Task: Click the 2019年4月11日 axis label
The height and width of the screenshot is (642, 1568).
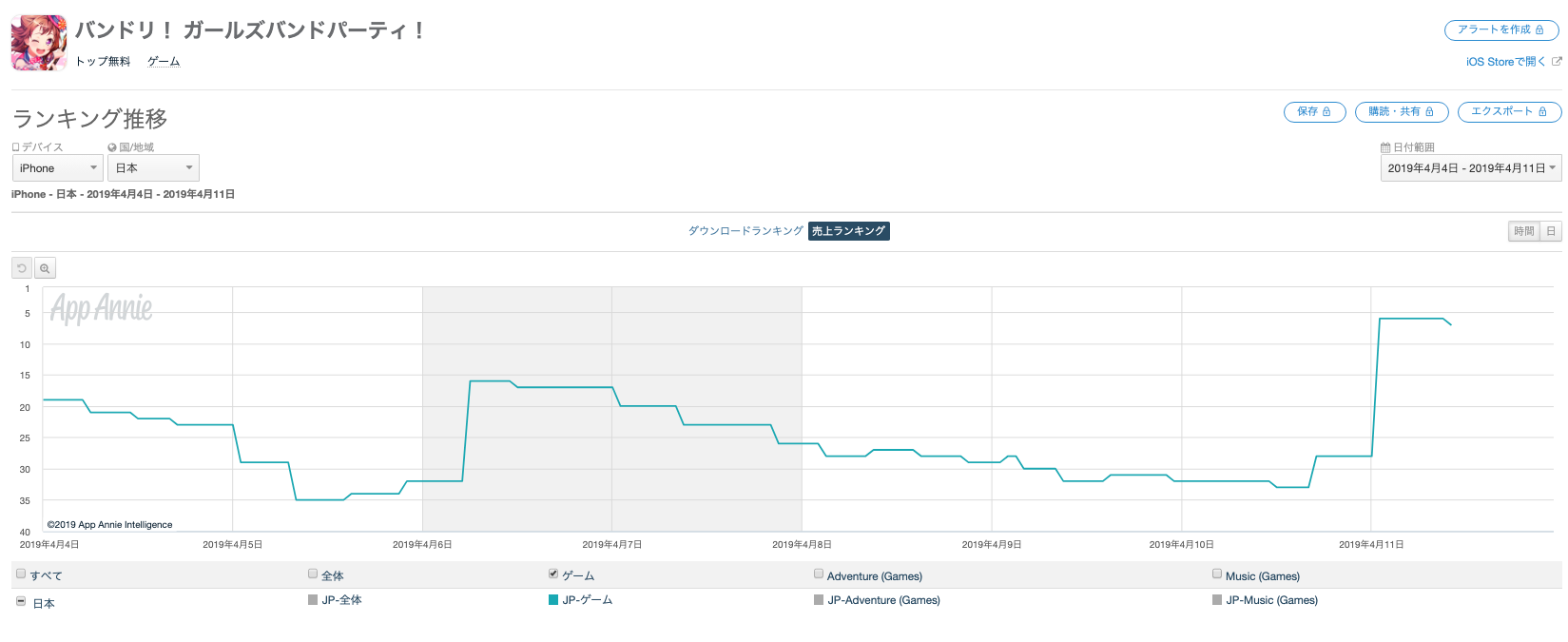Action: [1371, 545]
